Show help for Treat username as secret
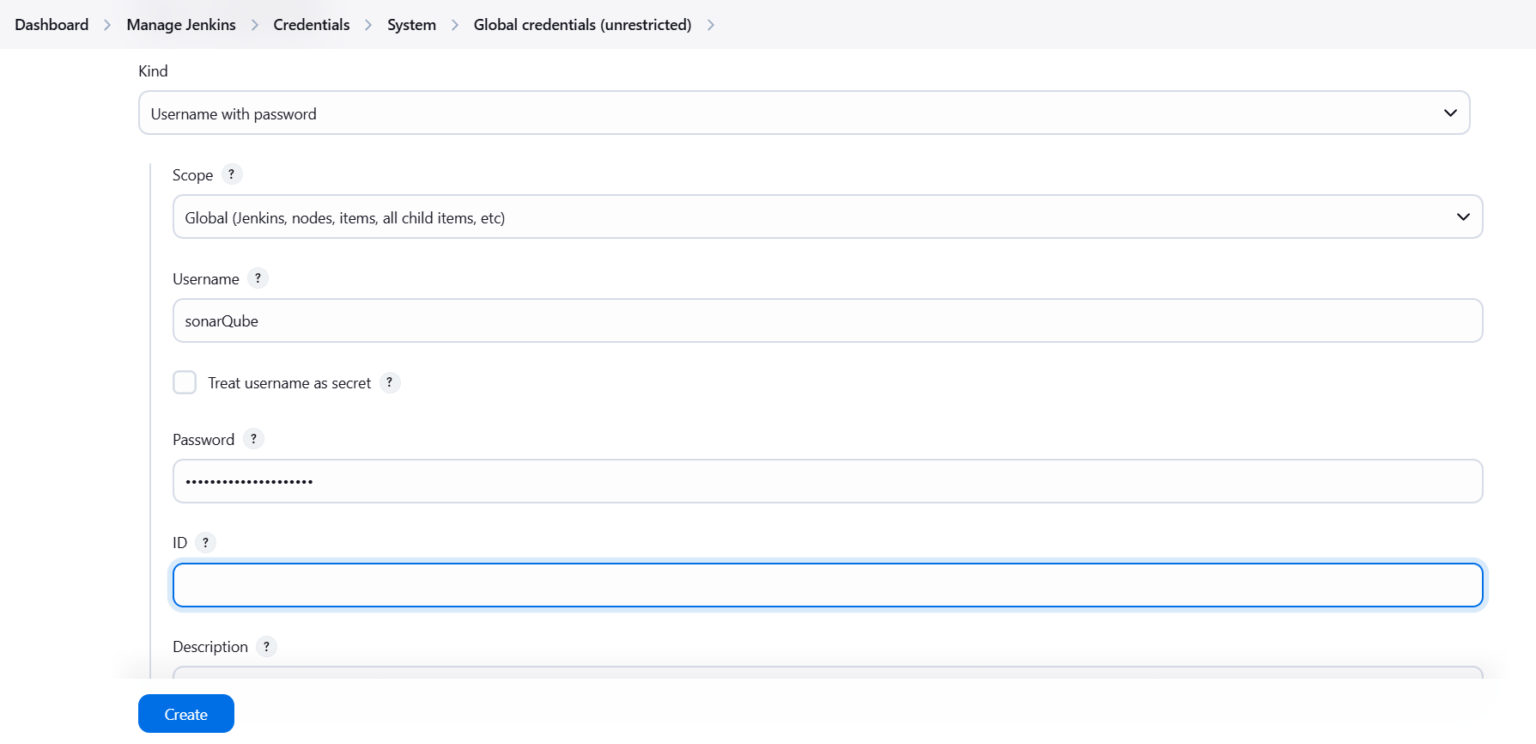Viewport: 1536px width, 744px height. click(x=389, y=382)
